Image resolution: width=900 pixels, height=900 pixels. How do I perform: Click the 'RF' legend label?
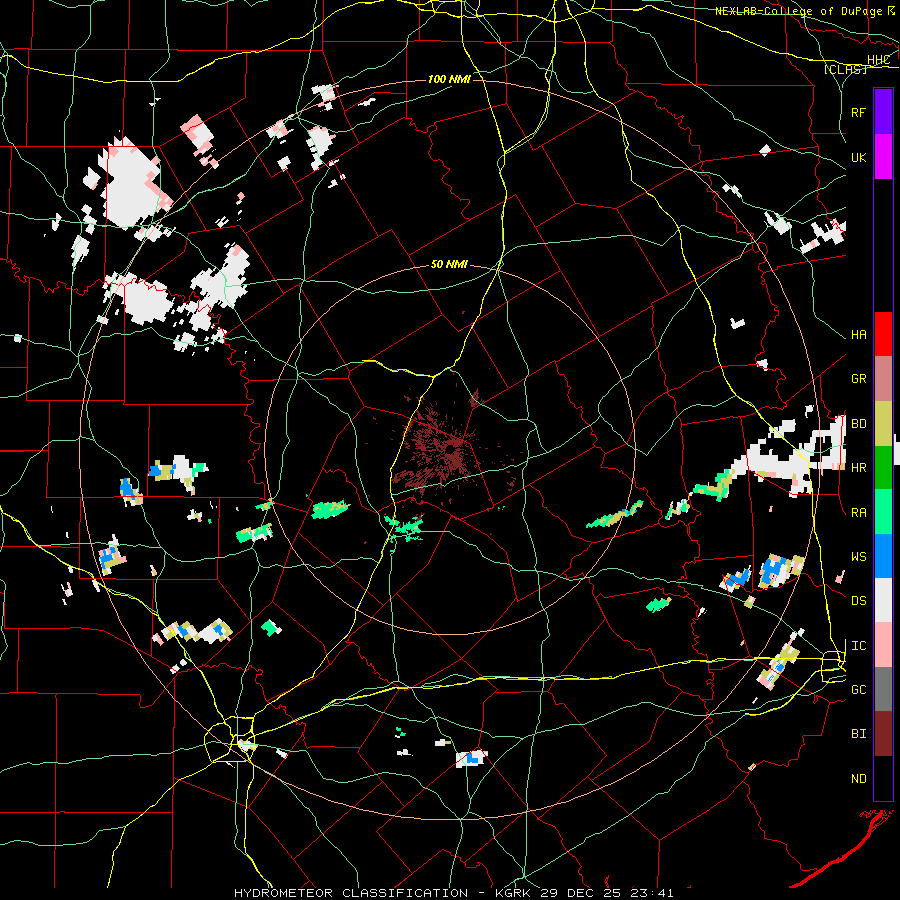[x=858, y=112]
